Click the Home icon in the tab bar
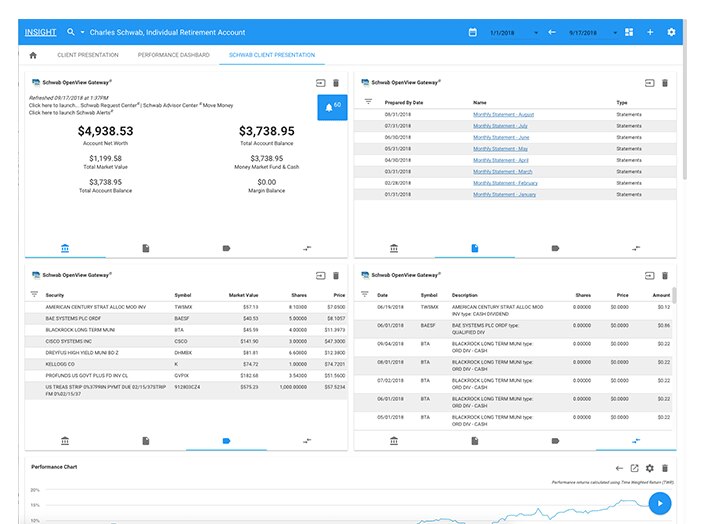This screenshot has height=524, width=705. pos(33,55)
